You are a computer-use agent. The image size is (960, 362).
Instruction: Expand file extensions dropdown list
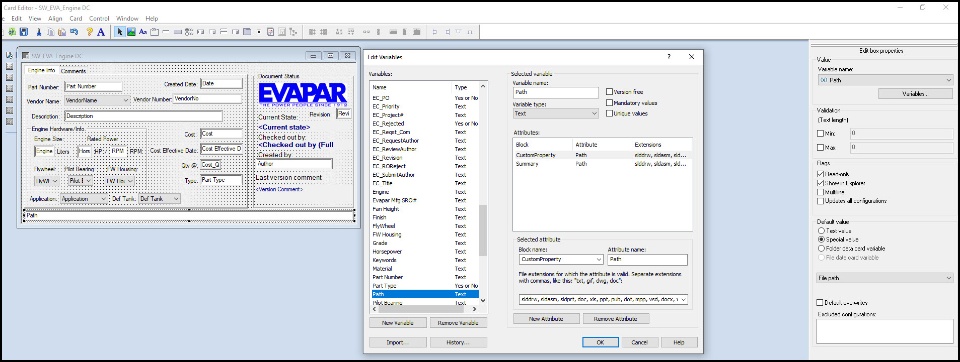(683, 300)
